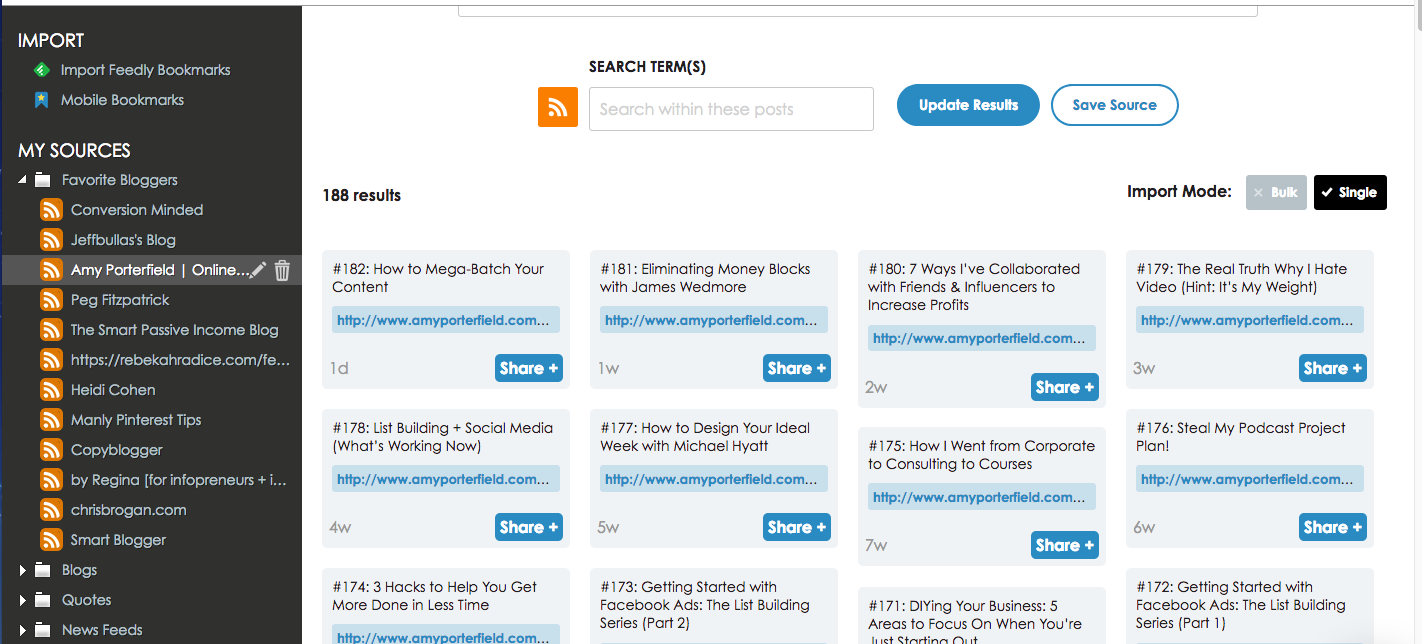Click the RSS icon for chrisbrogan.com

pyautogui.click(x=51, y=510)
